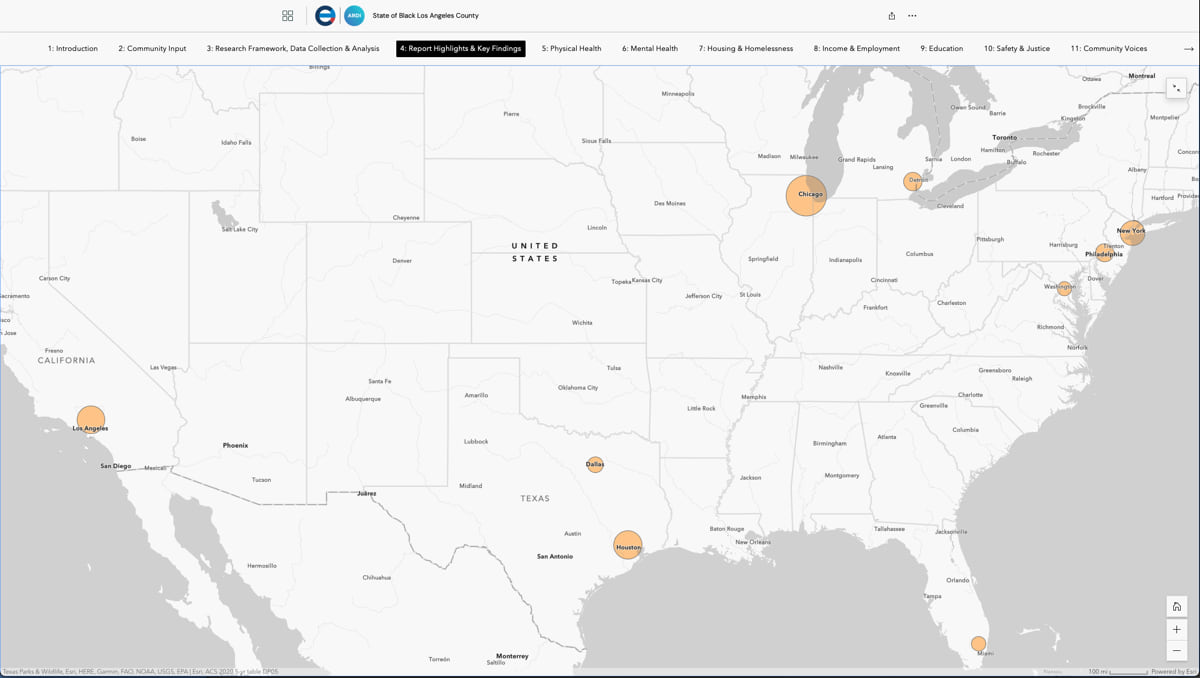Click the Phoenix city label
Screen dimensions: 1200x678
[x=236, y=445]
